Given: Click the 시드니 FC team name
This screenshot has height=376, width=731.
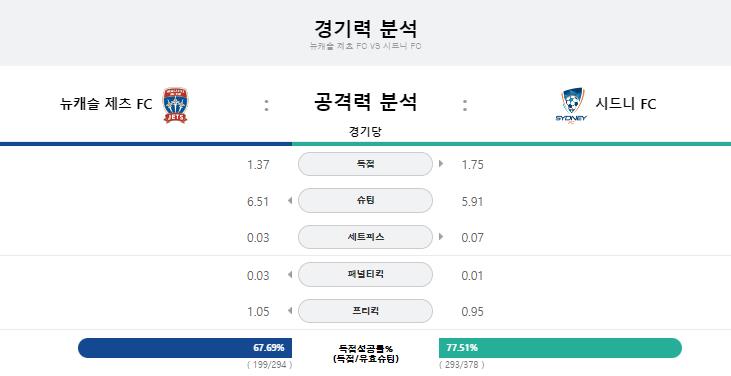Looking at the screenshot, I should tap(626, 103).
